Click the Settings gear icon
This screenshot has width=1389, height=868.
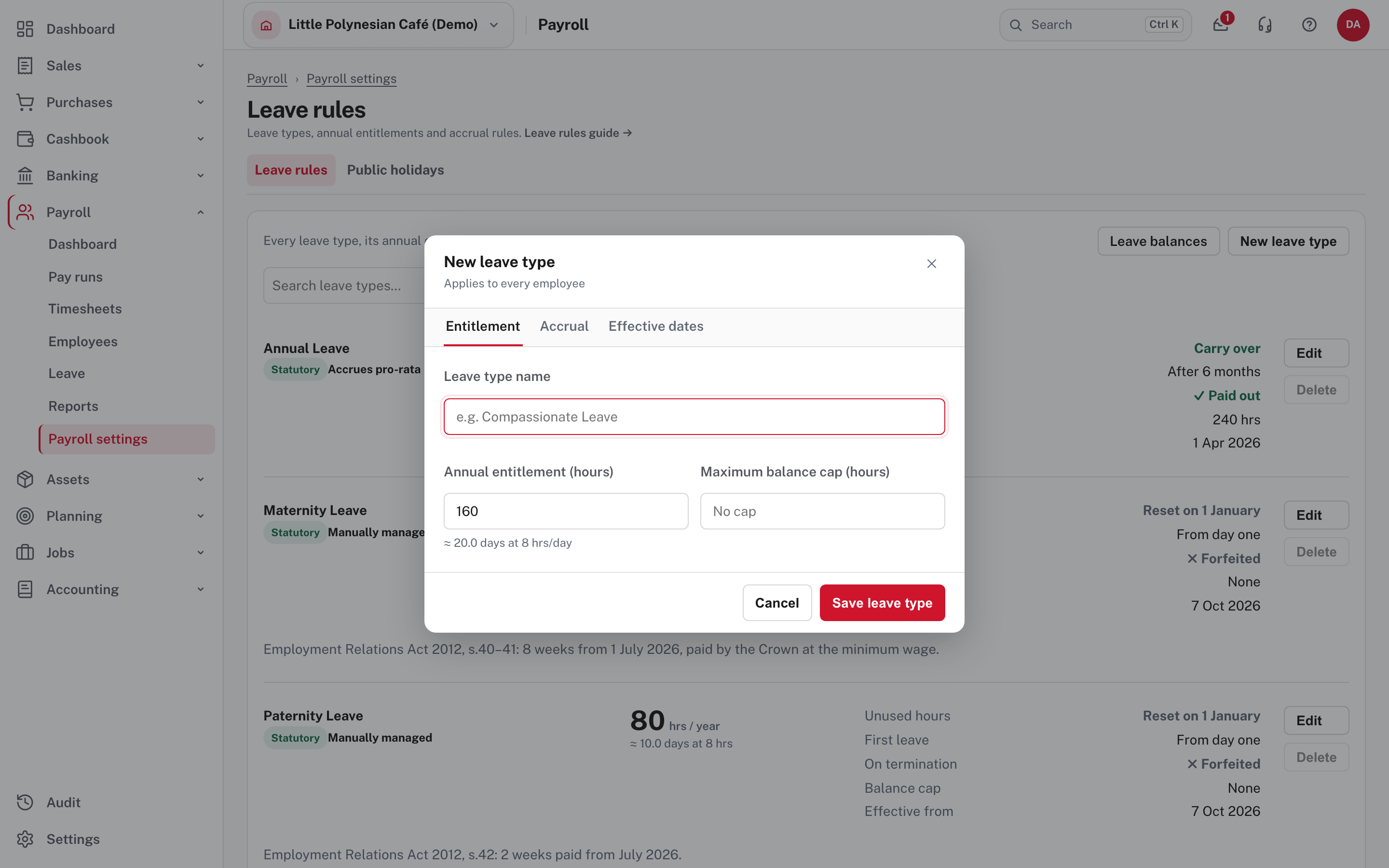pyautogui.click(x=25, y=839)
